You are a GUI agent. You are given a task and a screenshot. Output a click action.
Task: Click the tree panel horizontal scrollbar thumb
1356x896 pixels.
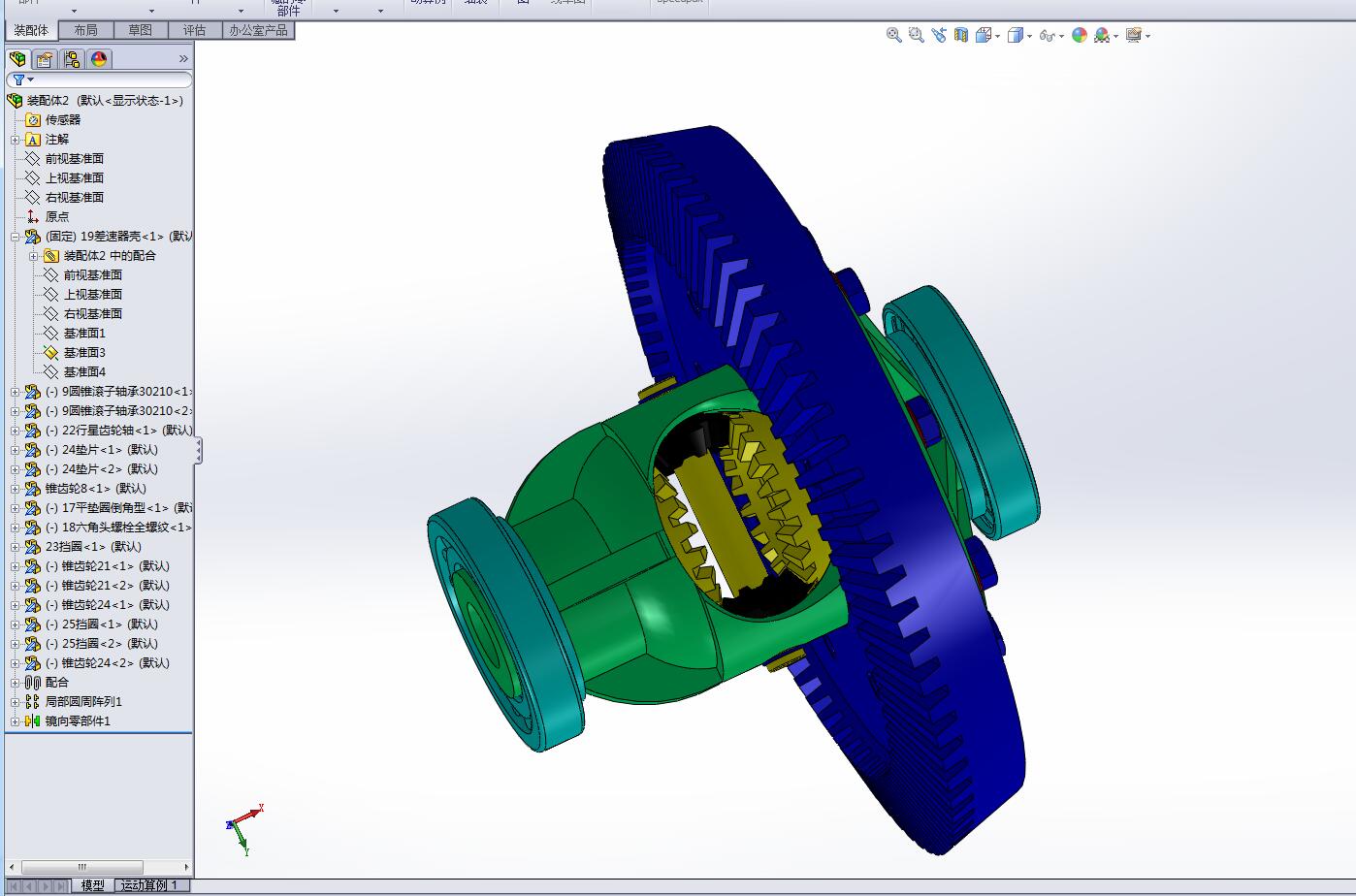click(81, 867)
